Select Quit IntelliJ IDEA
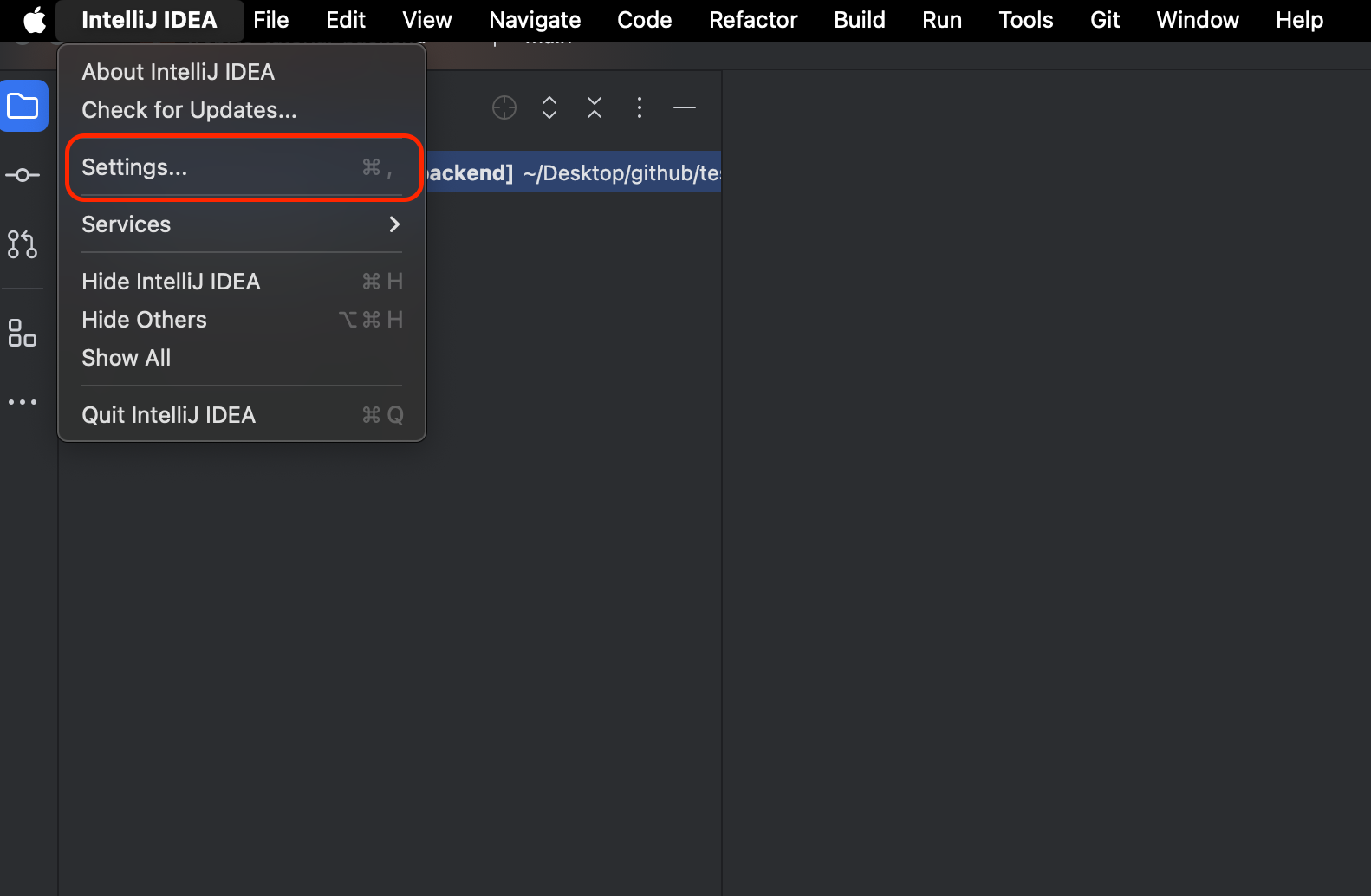1371x896 pixels. coord(242,415)
